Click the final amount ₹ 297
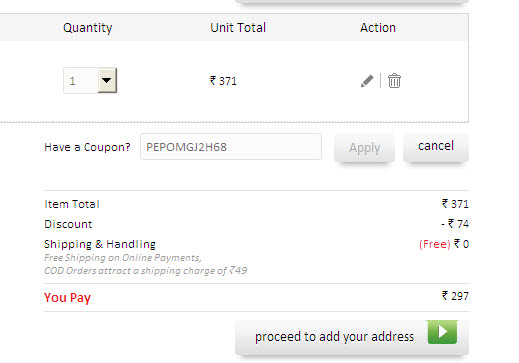 [x=455, y=296]
